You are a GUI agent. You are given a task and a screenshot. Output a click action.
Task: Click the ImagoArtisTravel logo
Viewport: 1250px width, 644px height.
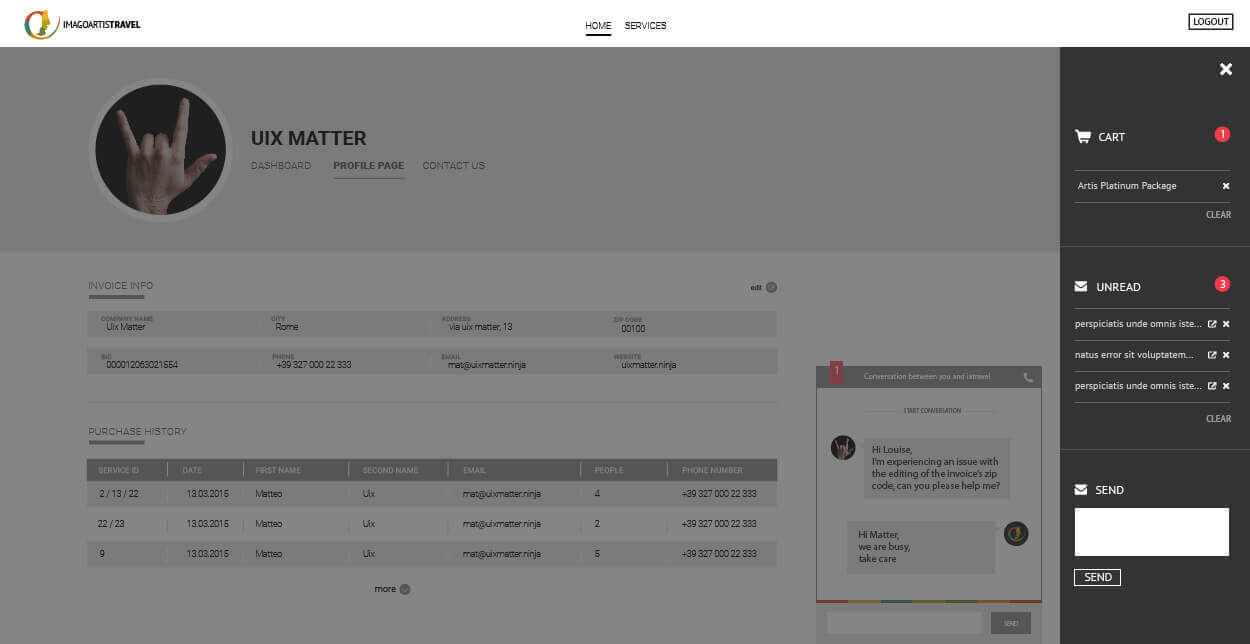83,24
